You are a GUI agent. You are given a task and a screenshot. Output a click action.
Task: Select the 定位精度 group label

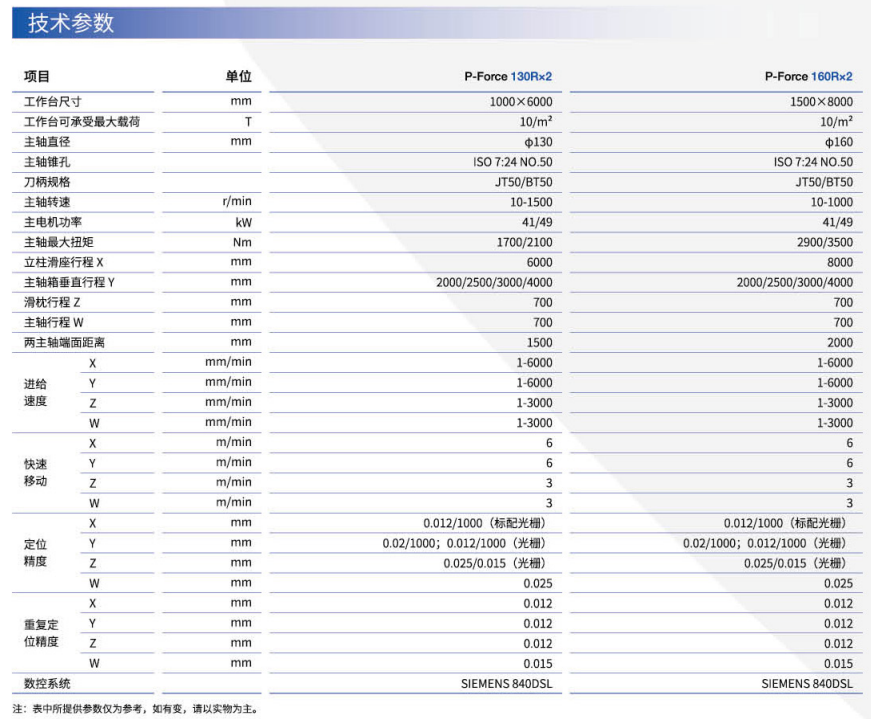(35, 552)
